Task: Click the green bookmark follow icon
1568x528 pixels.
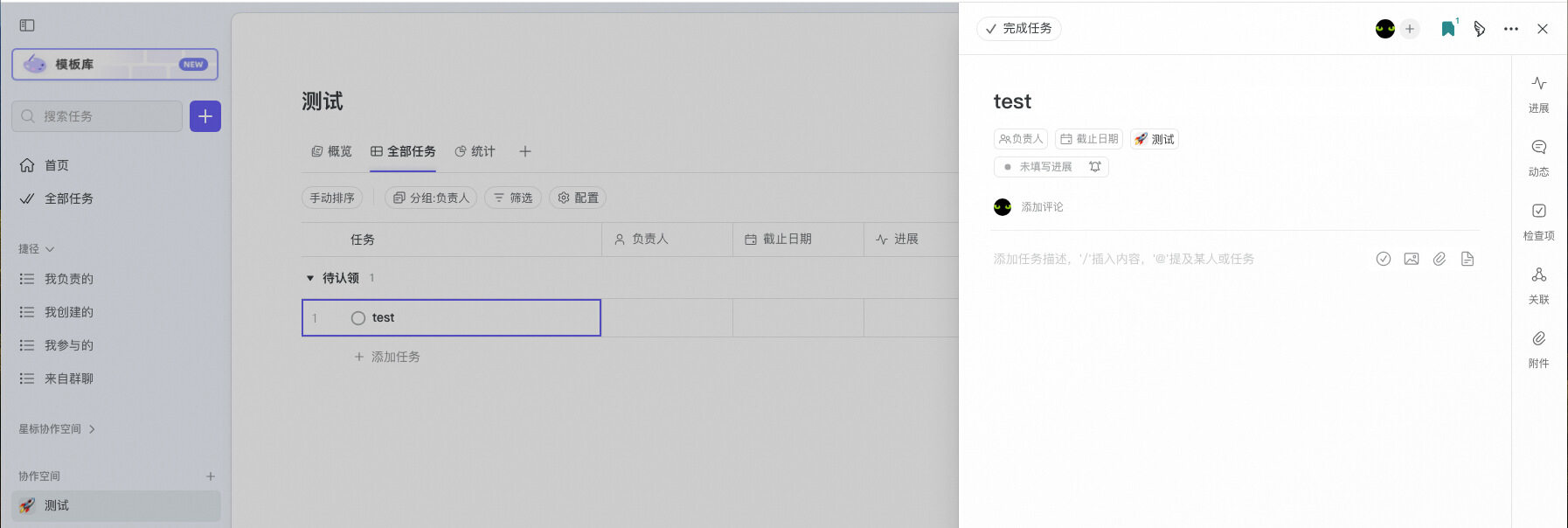Action: [x=1447, y=29]
